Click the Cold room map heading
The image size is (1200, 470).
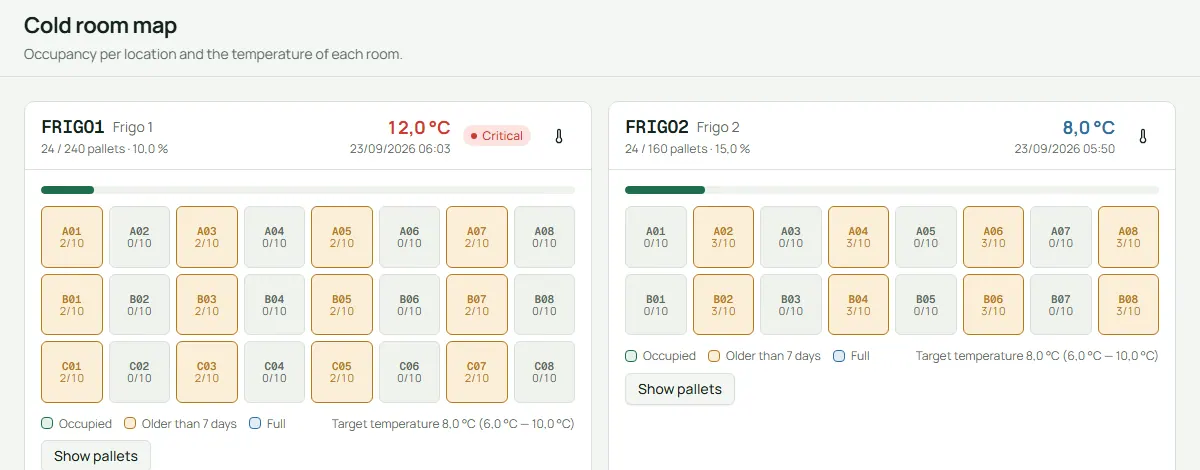(101, 26)
